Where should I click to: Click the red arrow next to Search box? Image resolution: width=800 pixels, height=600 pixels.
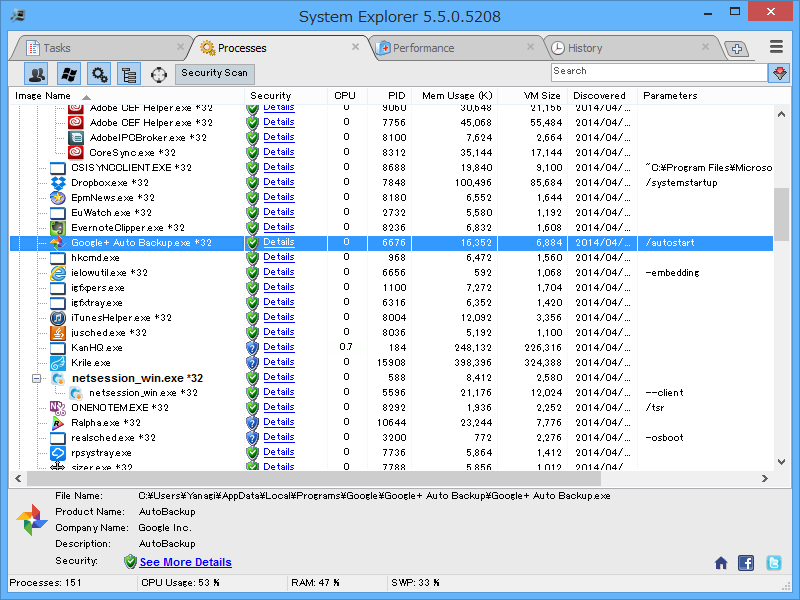coord(779,71)
